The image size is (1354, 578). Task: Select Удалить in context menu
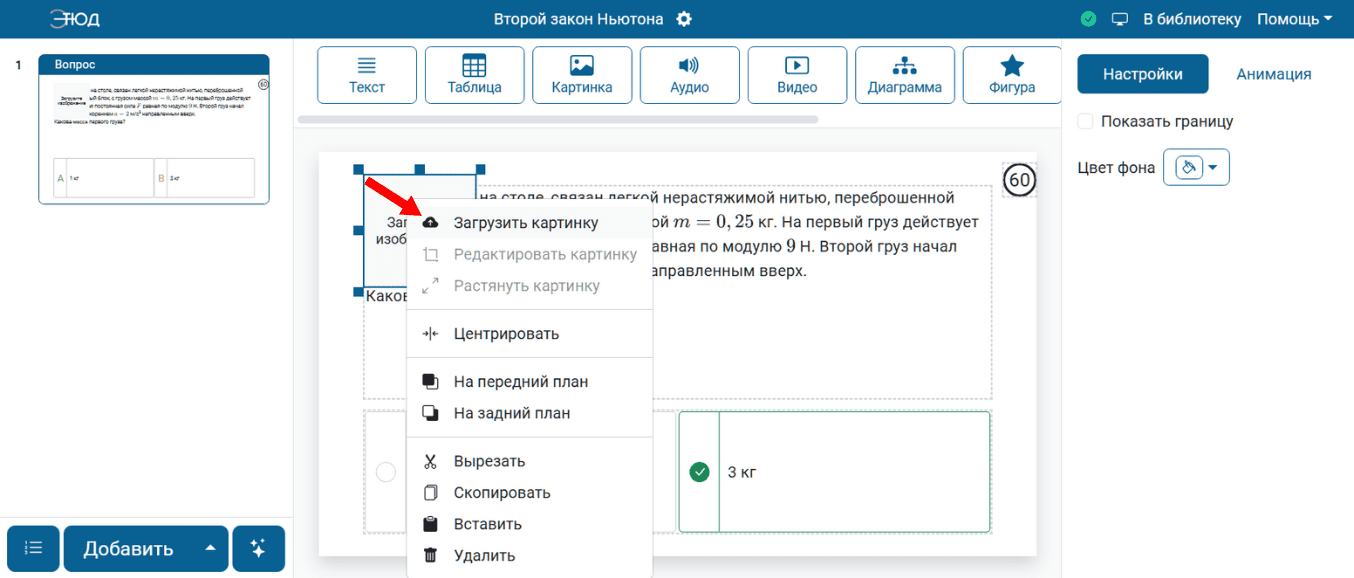click(x=529, y=555)
